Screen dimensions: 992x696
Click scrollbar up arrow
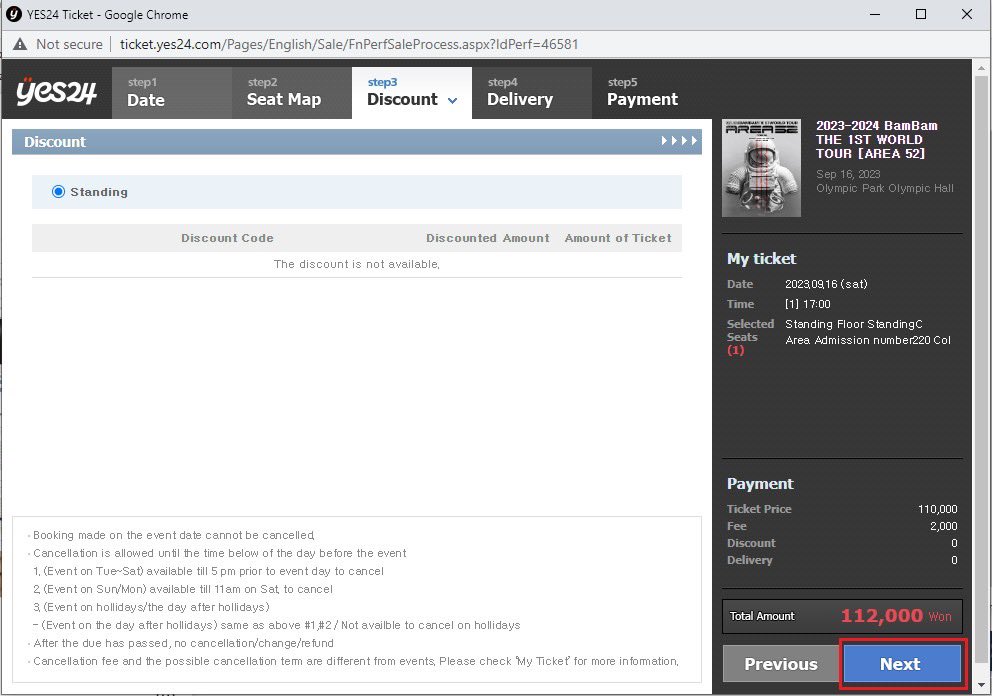(x=981, y=68)
